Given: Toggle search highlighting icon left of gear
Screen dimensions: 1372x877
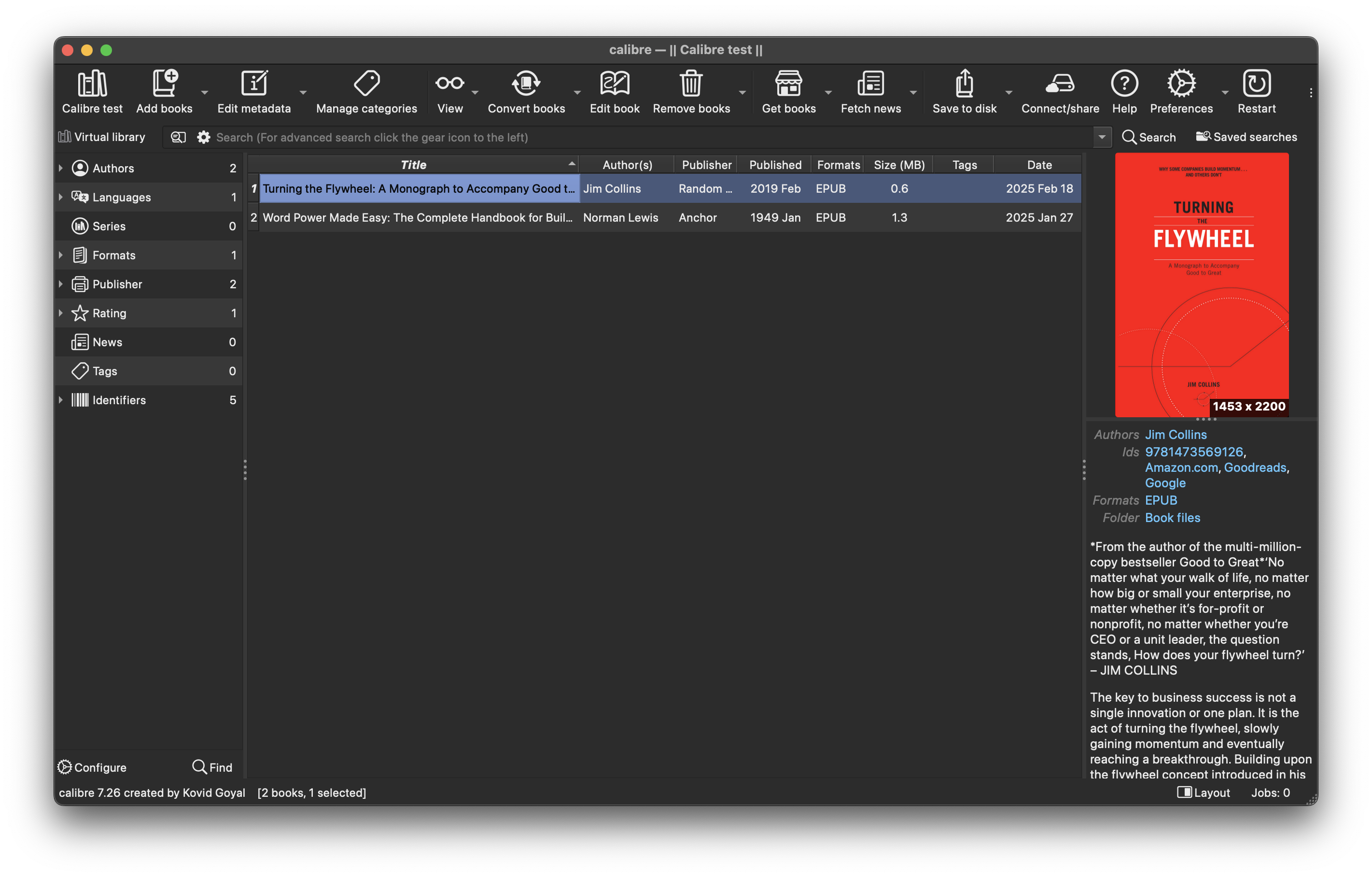Looking at the screenshot, I should pos(178,137).
